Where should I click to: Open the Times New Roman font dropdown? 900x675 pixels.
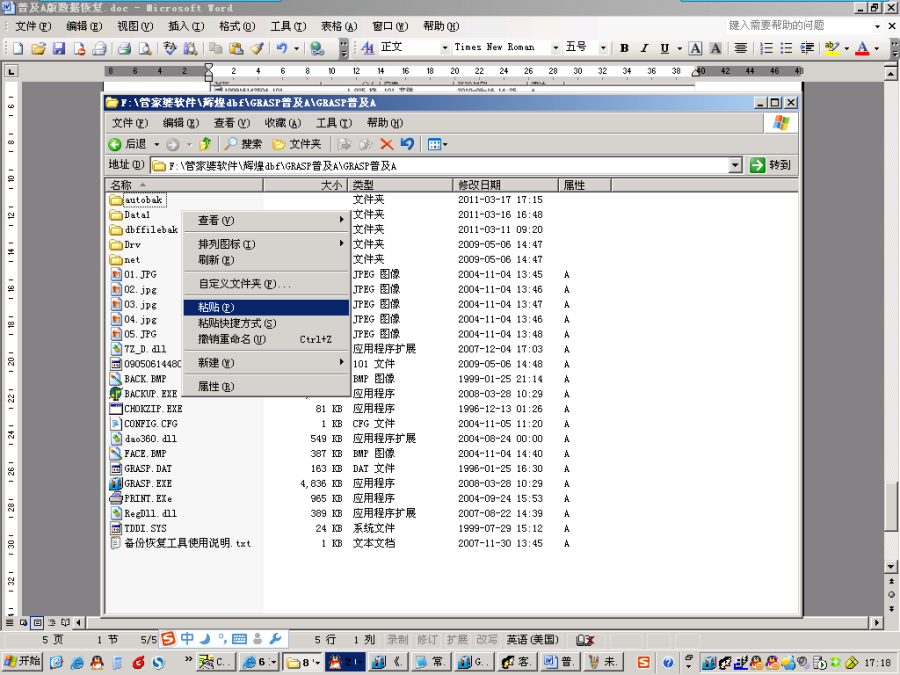pyautogui.click(x=556, y=47)
